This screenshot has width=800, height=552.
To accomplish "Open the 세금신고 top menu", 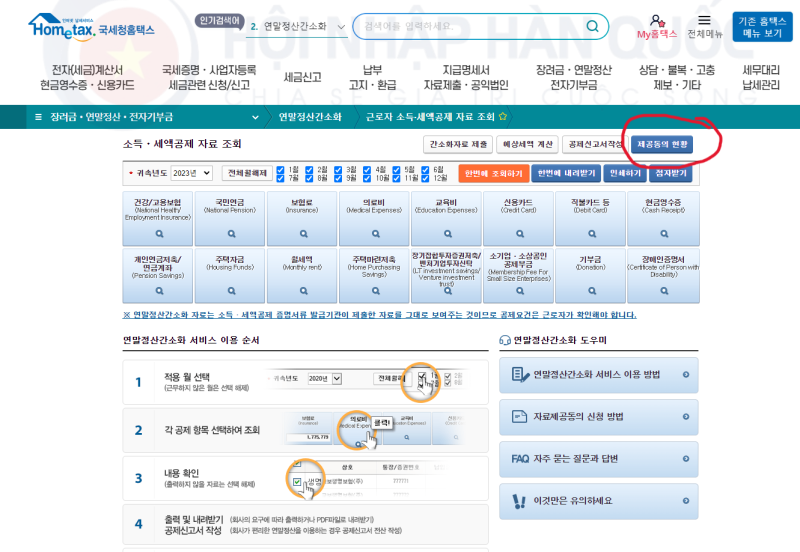I will click(302, 77).
